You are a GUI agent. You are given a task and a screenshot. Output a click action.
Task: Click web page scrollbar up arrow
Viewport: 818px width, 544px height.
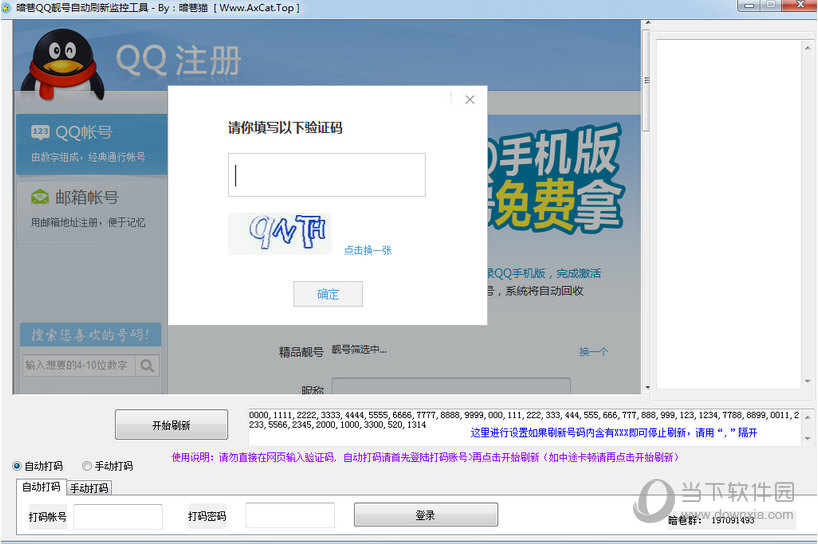(647, 23)
